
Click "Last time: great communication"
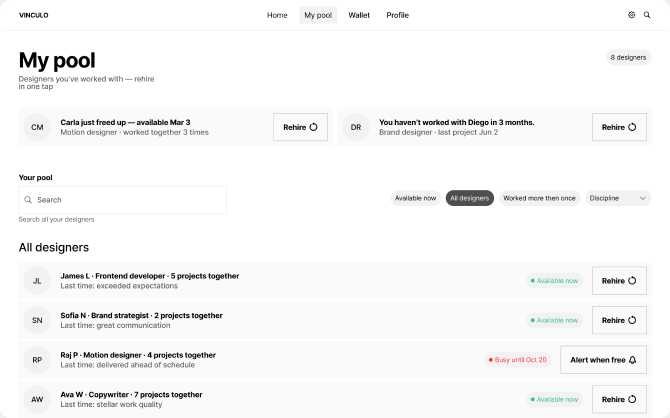point(115,325)
